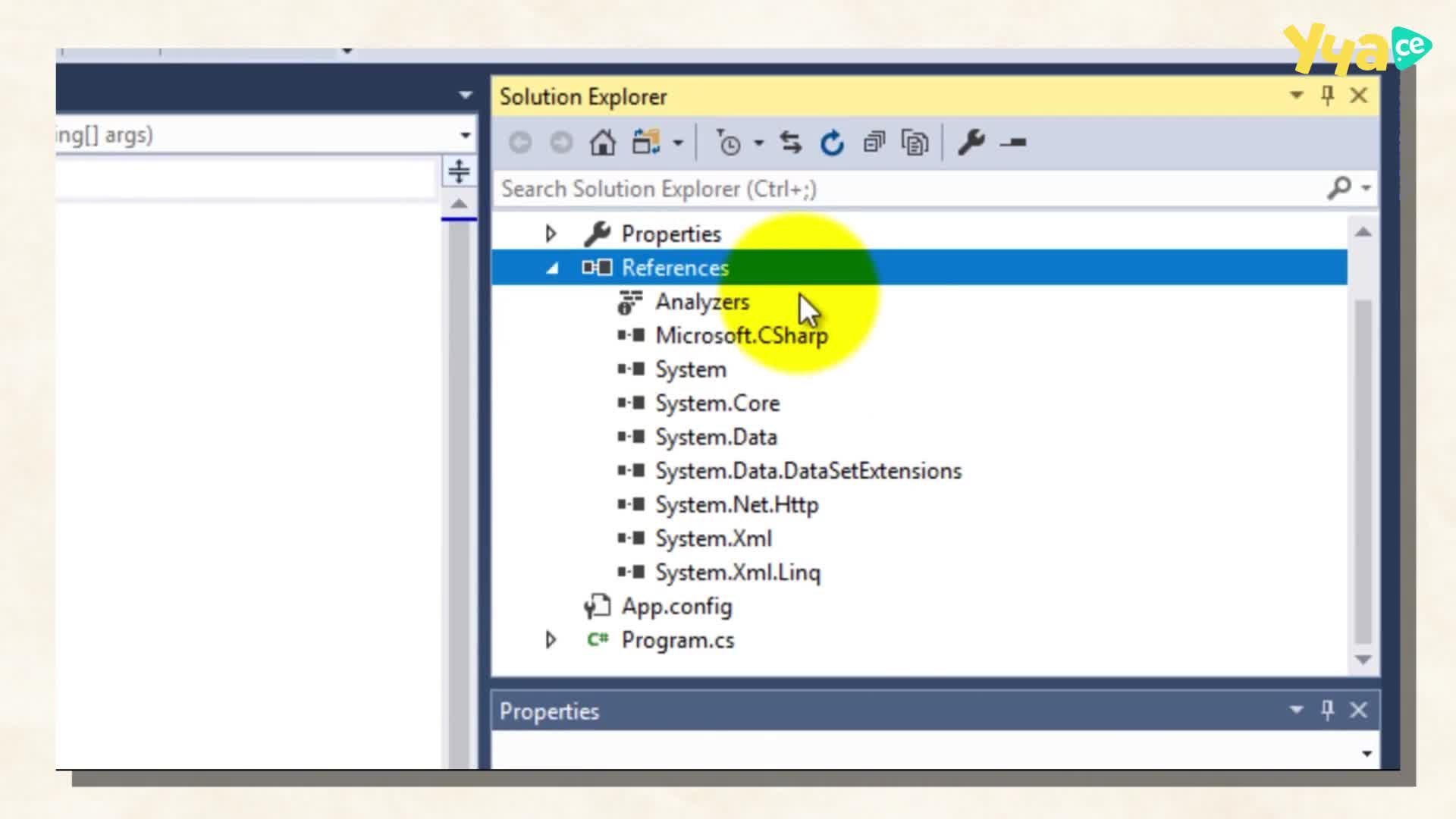1456x819 pixels.
Task: Open the editor tab list dropdown arrow
Action: click(x=465, y=96)
